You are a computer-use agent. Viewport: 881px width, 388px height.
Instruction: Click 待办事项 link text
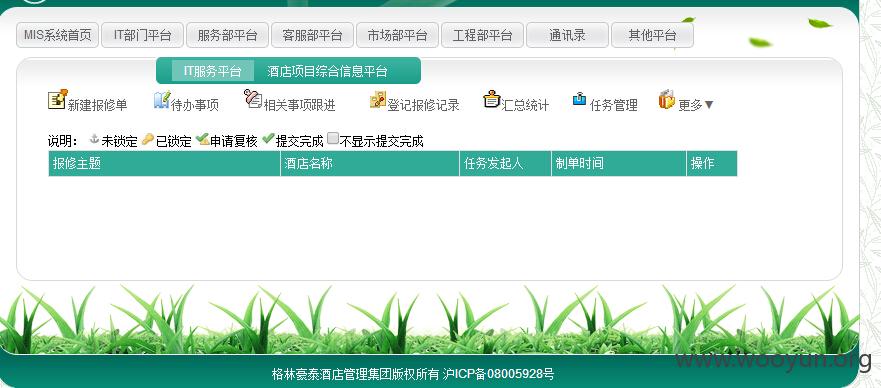[x=194, y=105]
